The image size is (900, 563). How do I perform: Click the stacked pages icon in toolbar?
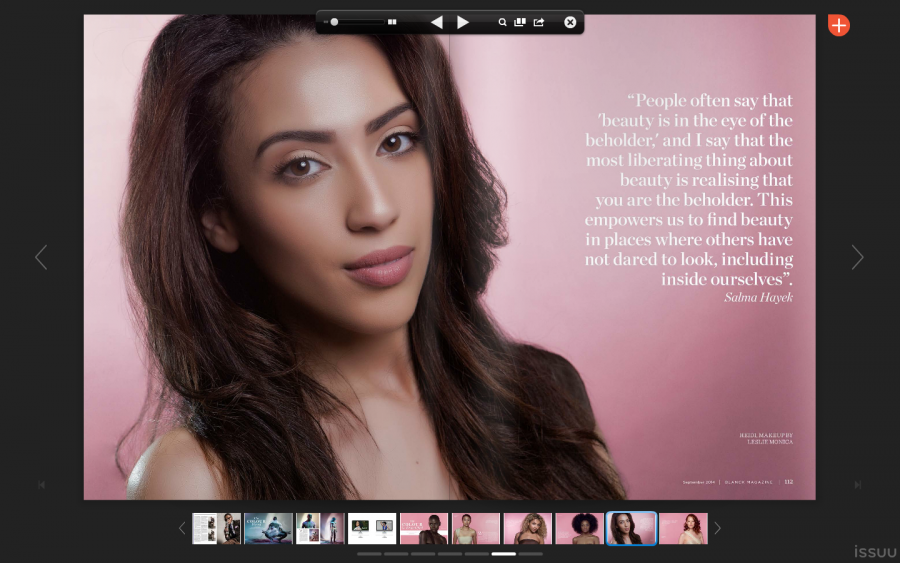click(520, 22)
